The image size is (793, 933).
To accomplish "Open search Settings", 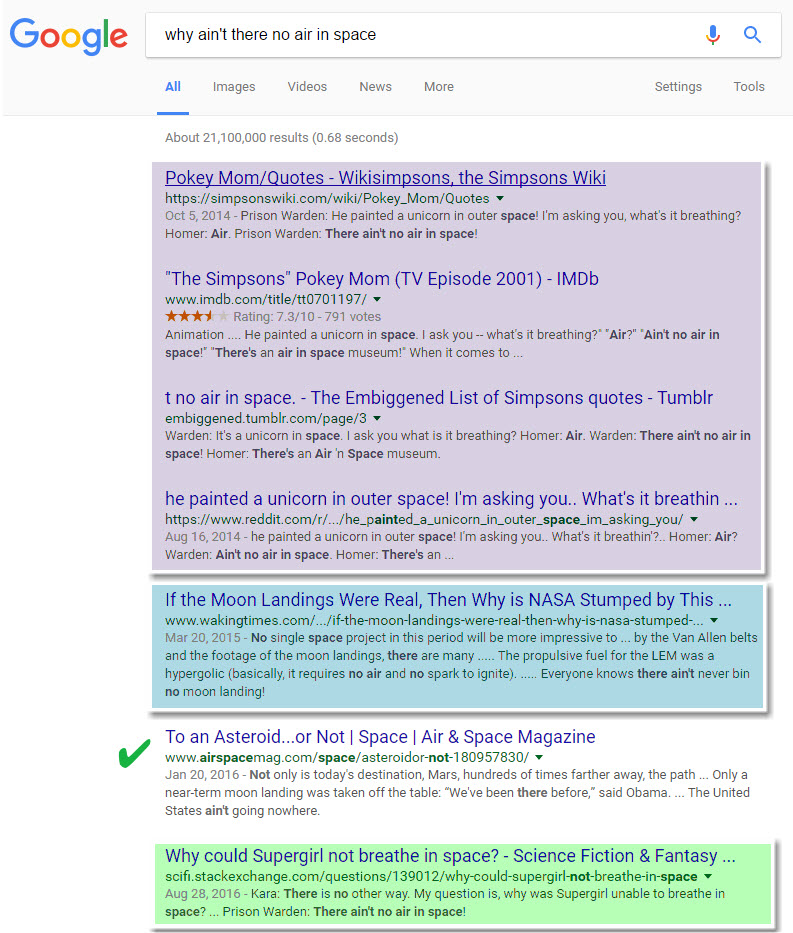I will 678,87.
